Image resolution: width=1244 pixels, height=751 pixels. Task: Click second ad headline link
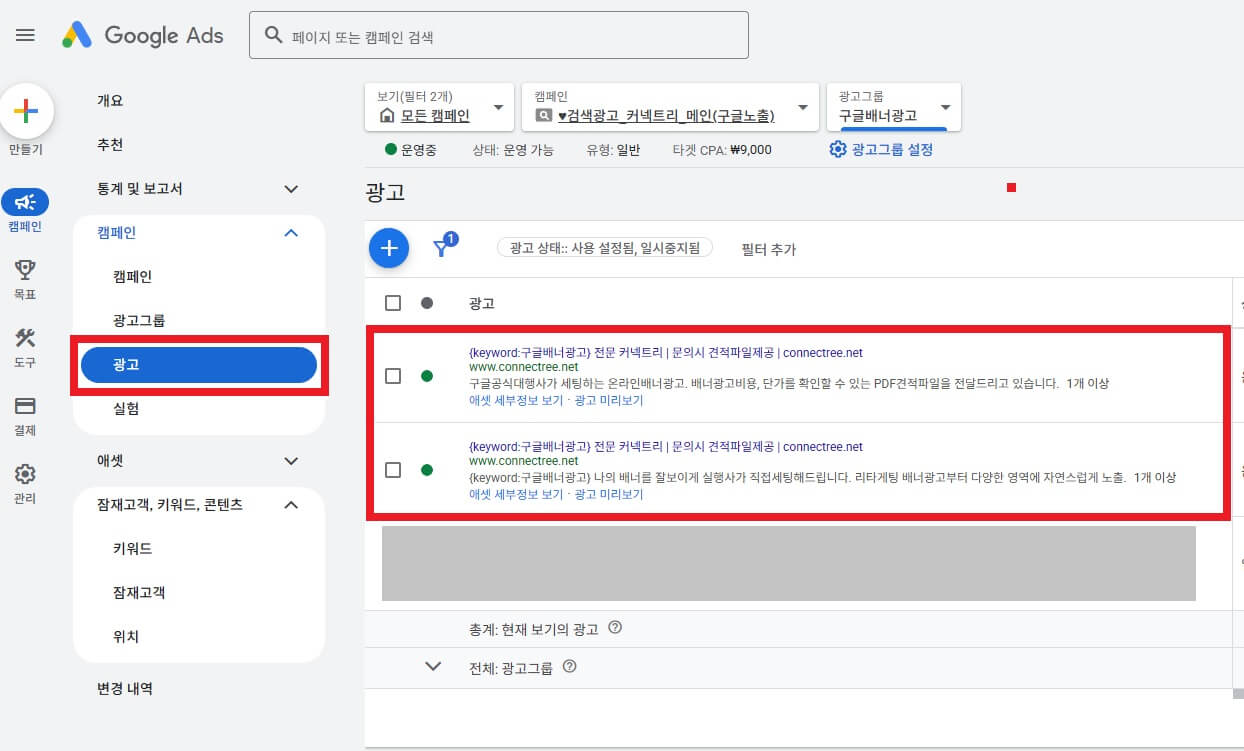pos(665,447)
